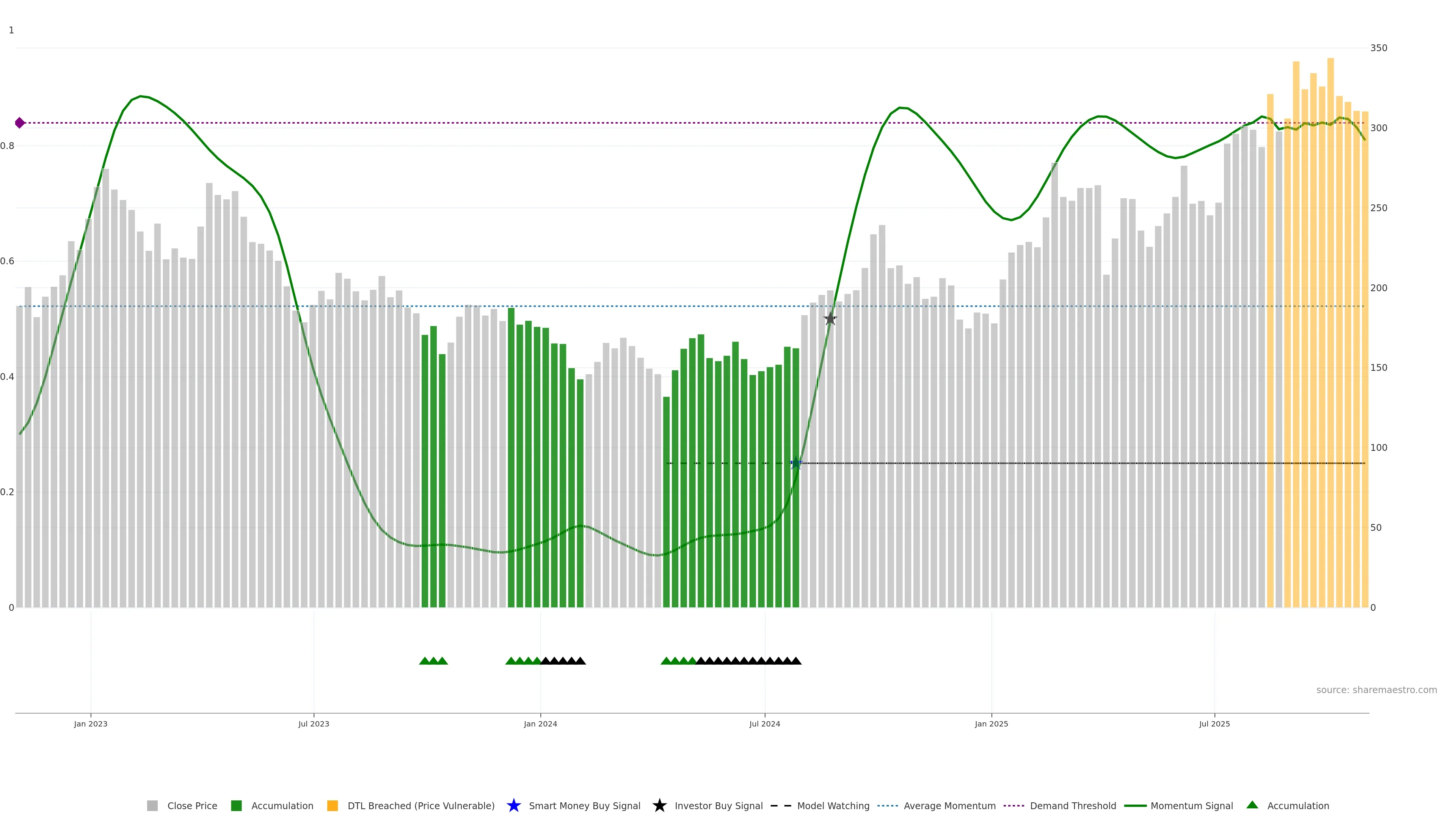The height and width of the screenshot is (819, 1456).
Task: Click the purple diamond Demand Threshold marker
Action: point(20,122)
